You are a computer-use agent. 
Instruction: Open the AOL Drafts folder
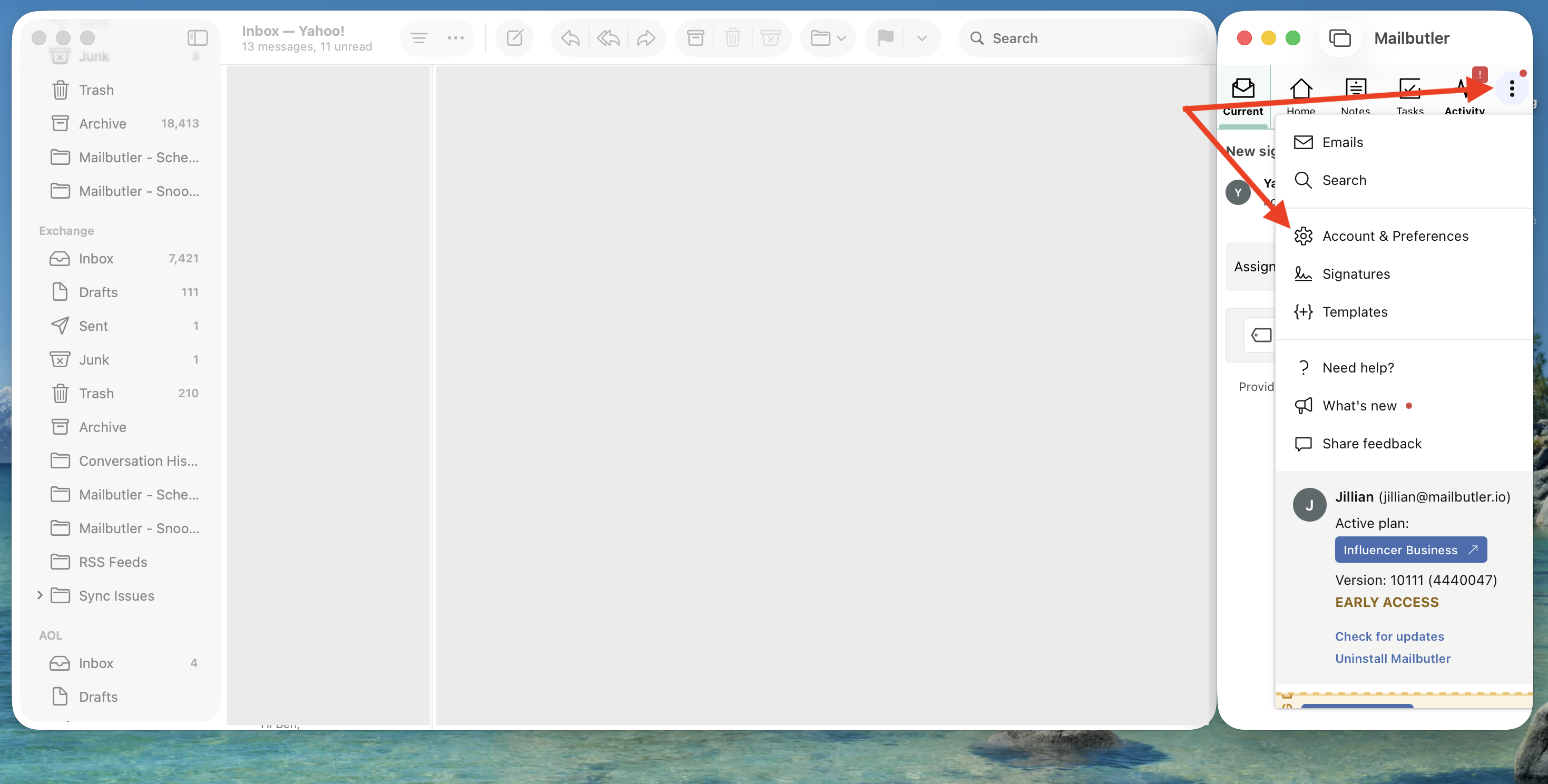click(x=120, y=697)
